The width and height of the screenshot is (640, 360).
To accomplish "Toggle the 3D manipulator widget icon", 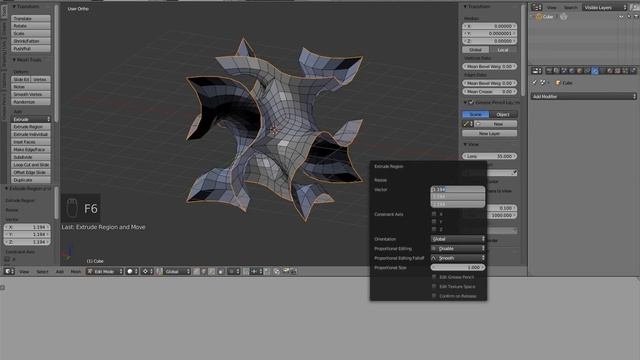I will pyautogui.click(x=159, y=271).
